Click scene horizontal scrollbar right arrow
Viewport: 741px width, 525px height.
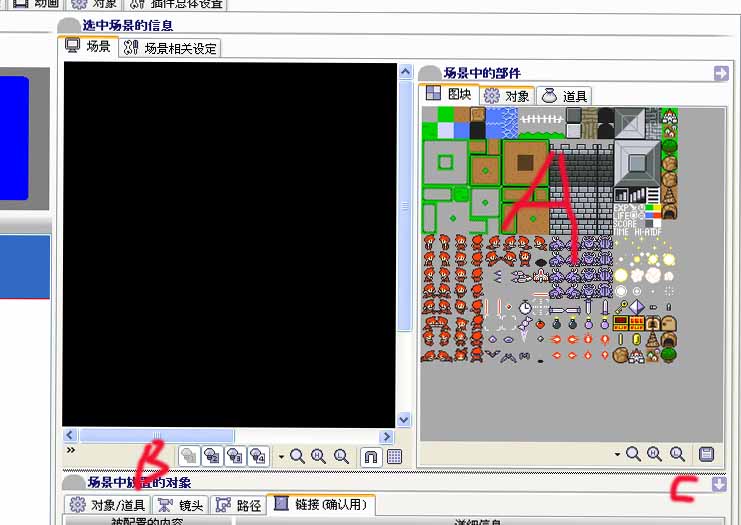pos(387,436)
